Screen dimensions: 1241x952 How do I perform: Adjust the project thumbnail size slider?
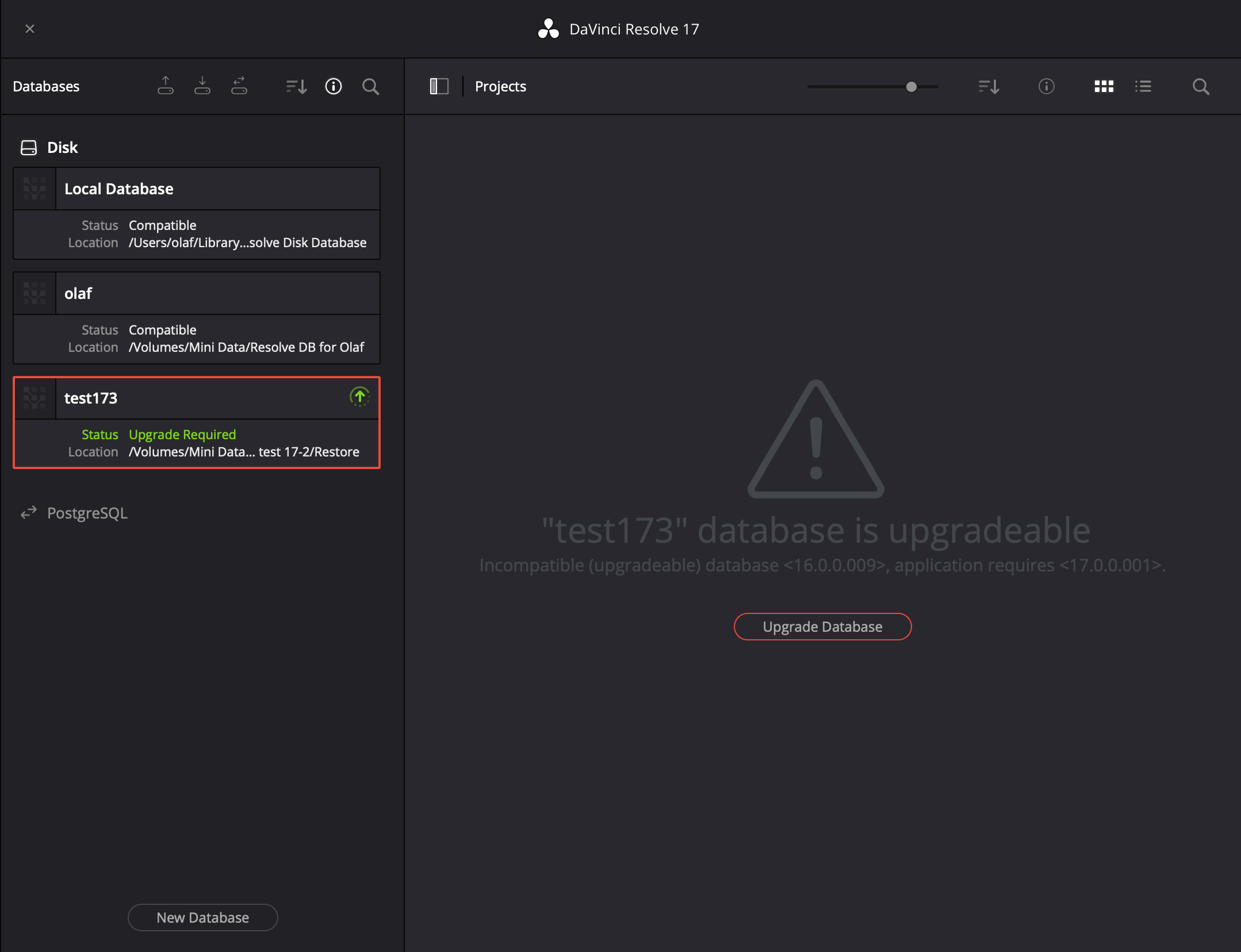(911, 87)
